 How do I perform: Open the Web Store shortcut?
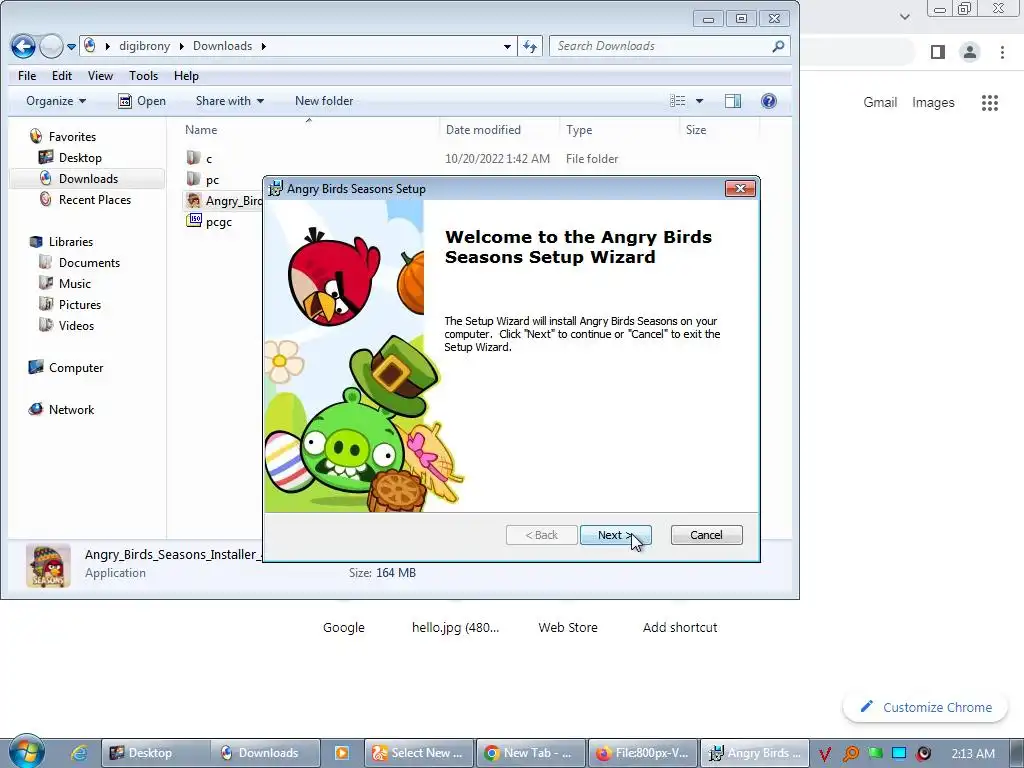(x=568, y=627)
